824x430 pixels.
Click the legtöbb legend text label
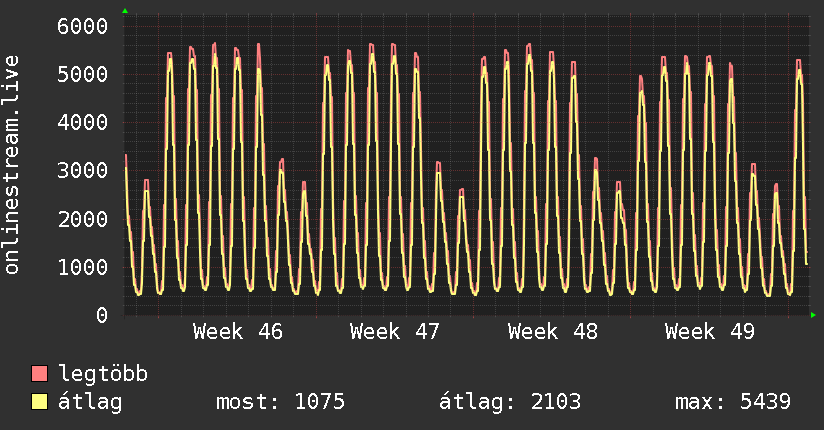pyautogui.click(x=104, y=375)
